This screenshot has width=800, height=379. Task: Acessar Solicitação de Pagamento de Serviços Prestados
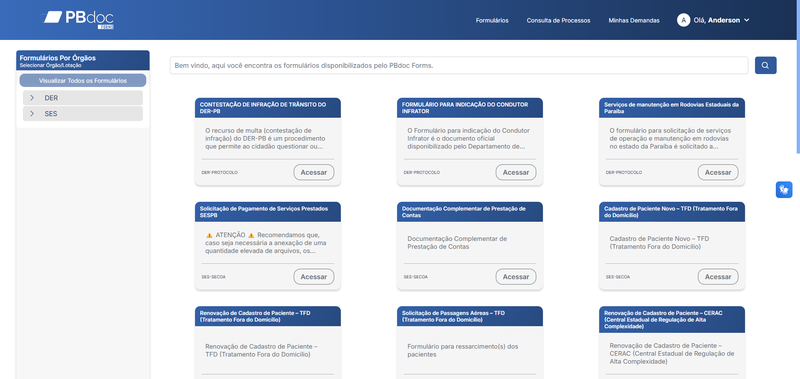click(314, 277)
